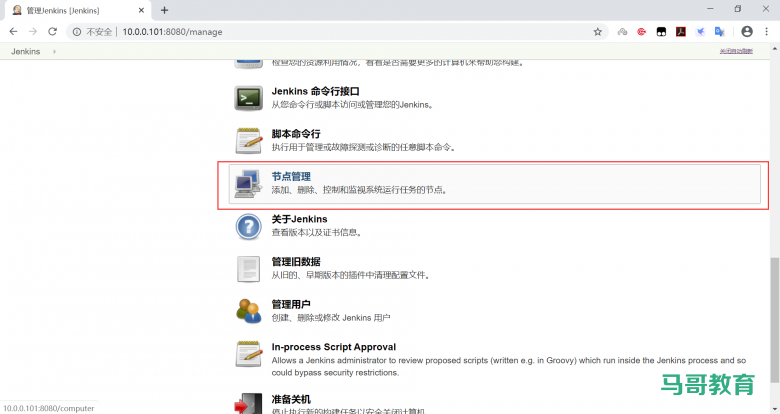Click the 管理旧数据 document icon
Screen dimensions: 780x414
click(x=248, y=269)
